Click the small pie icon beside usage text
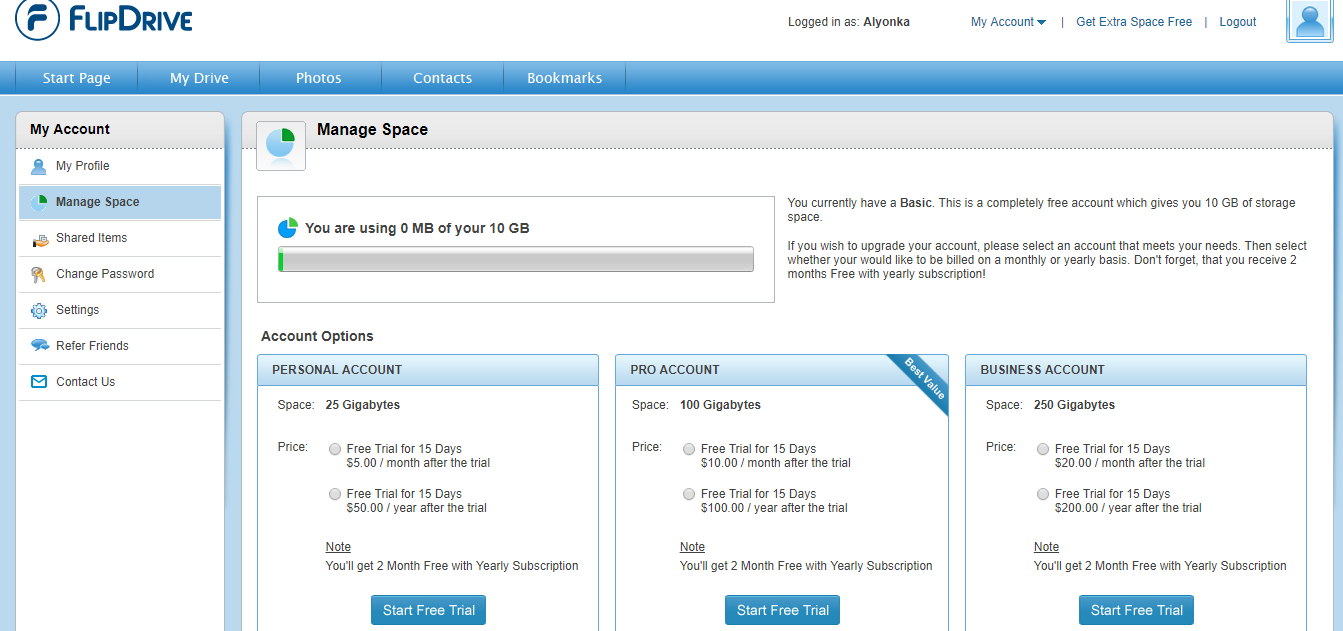This screenshot has height=631, width=1343. click(x=288, y=228)
